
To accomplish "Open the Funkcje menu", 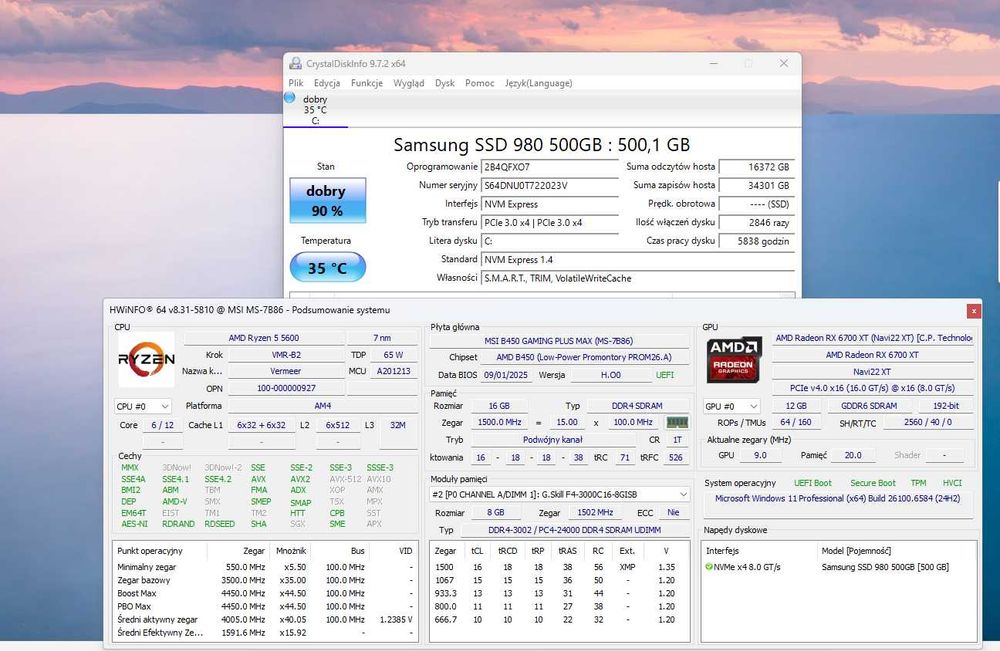I will (367, 83).
